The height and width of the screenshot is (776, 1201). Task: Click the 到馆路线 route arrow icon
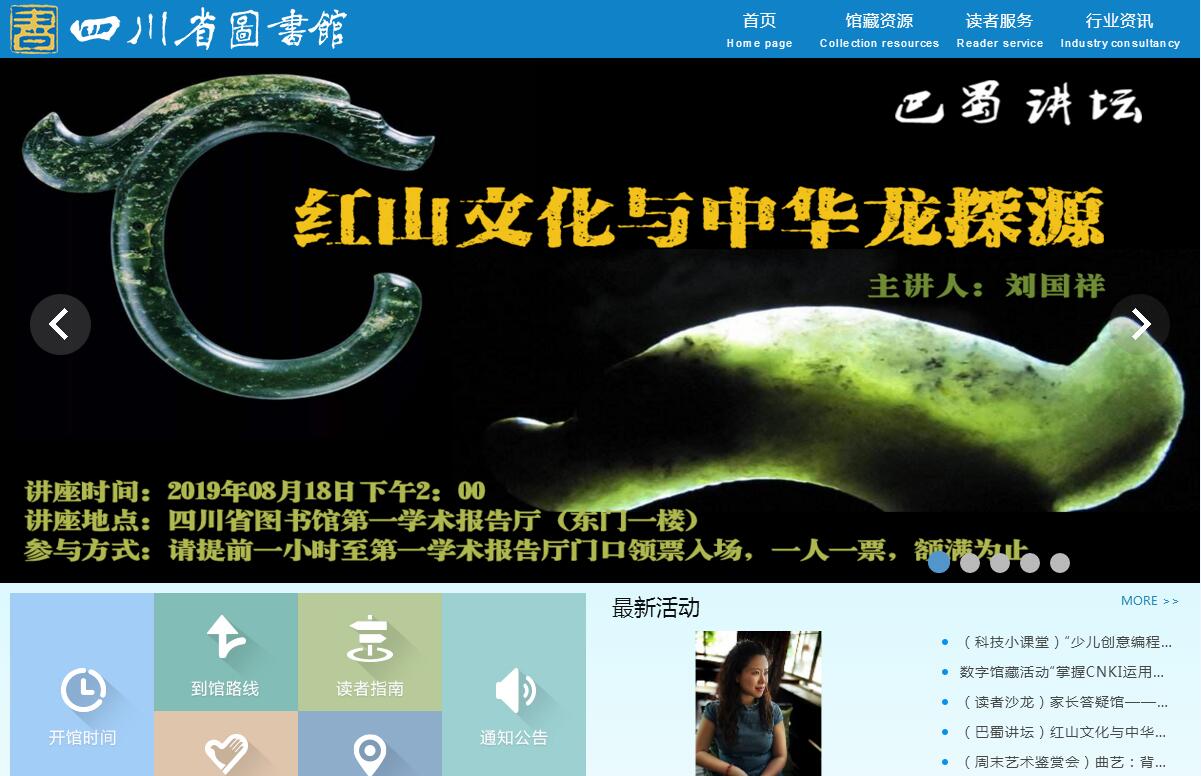tap(226, 638)
